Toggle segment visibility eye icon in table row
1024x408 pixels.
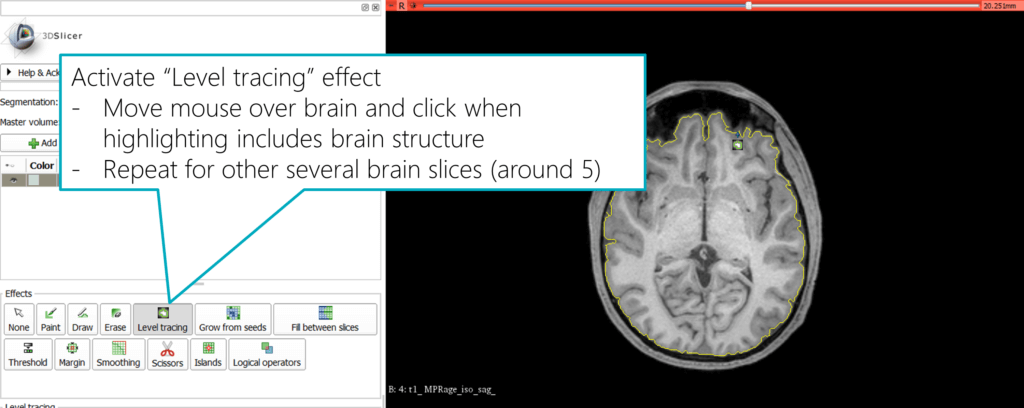pos(15,180)
